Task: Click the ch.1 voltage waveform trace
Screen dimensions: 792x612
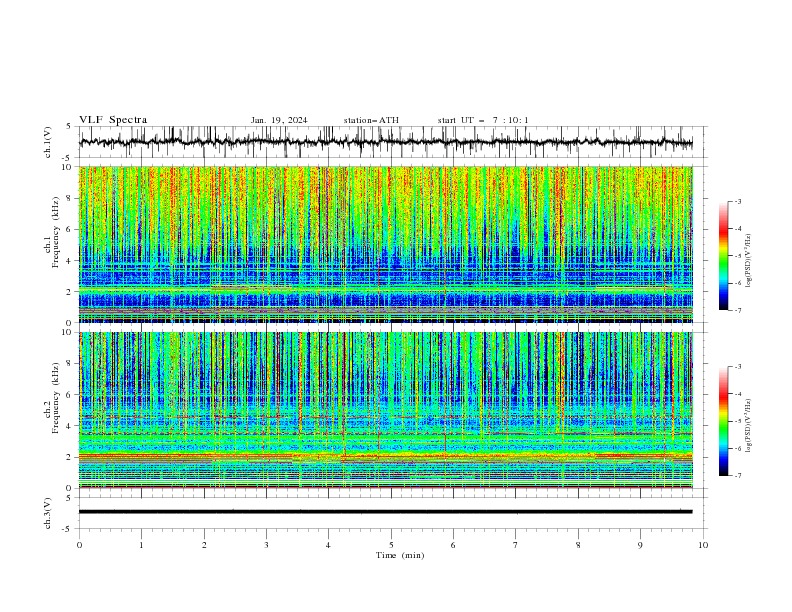Action: (385, 142)
